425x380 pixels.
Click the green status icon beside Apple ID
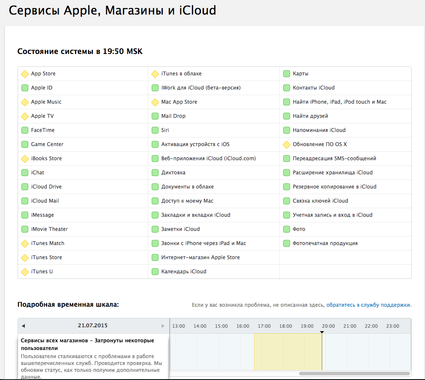point(25,88)
